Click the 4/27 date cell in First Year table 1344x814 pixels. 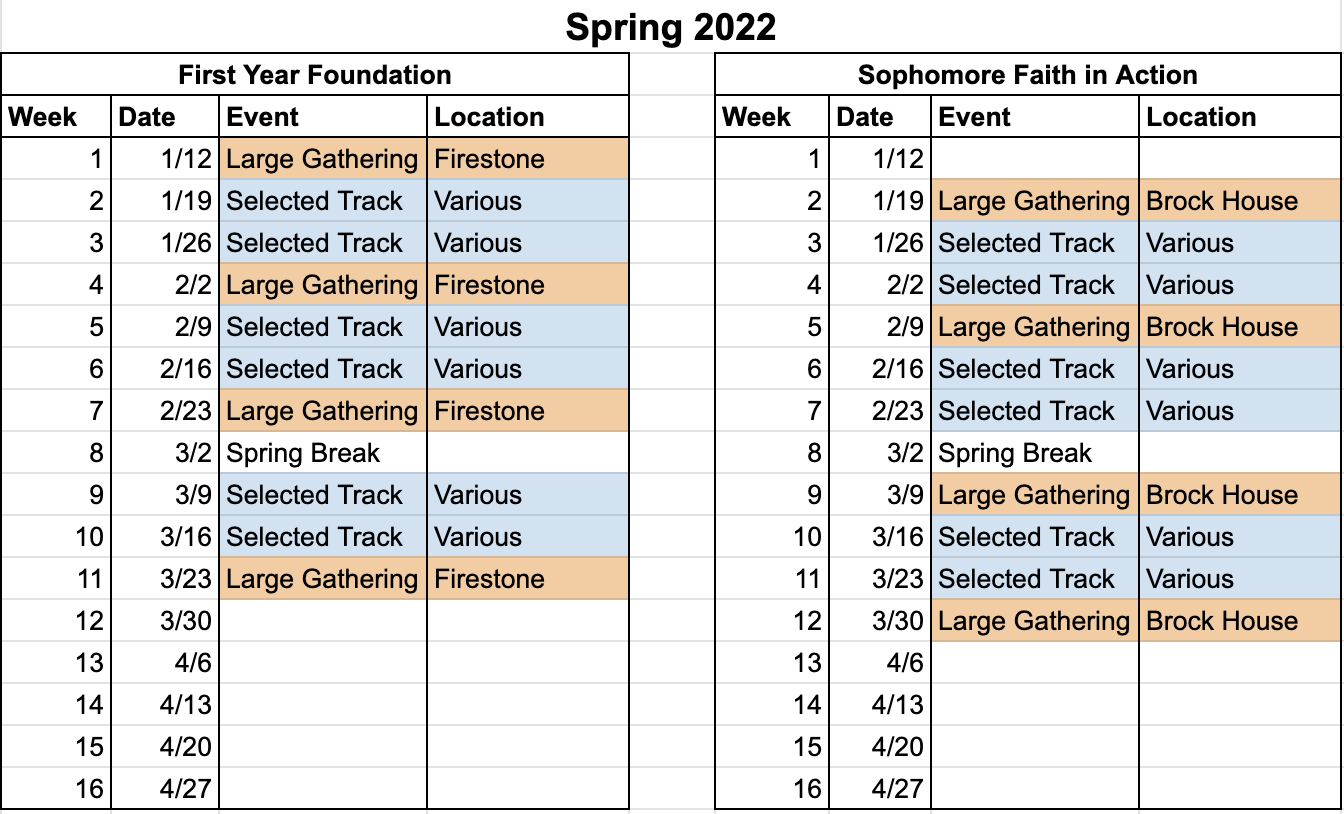coord(165,789)
